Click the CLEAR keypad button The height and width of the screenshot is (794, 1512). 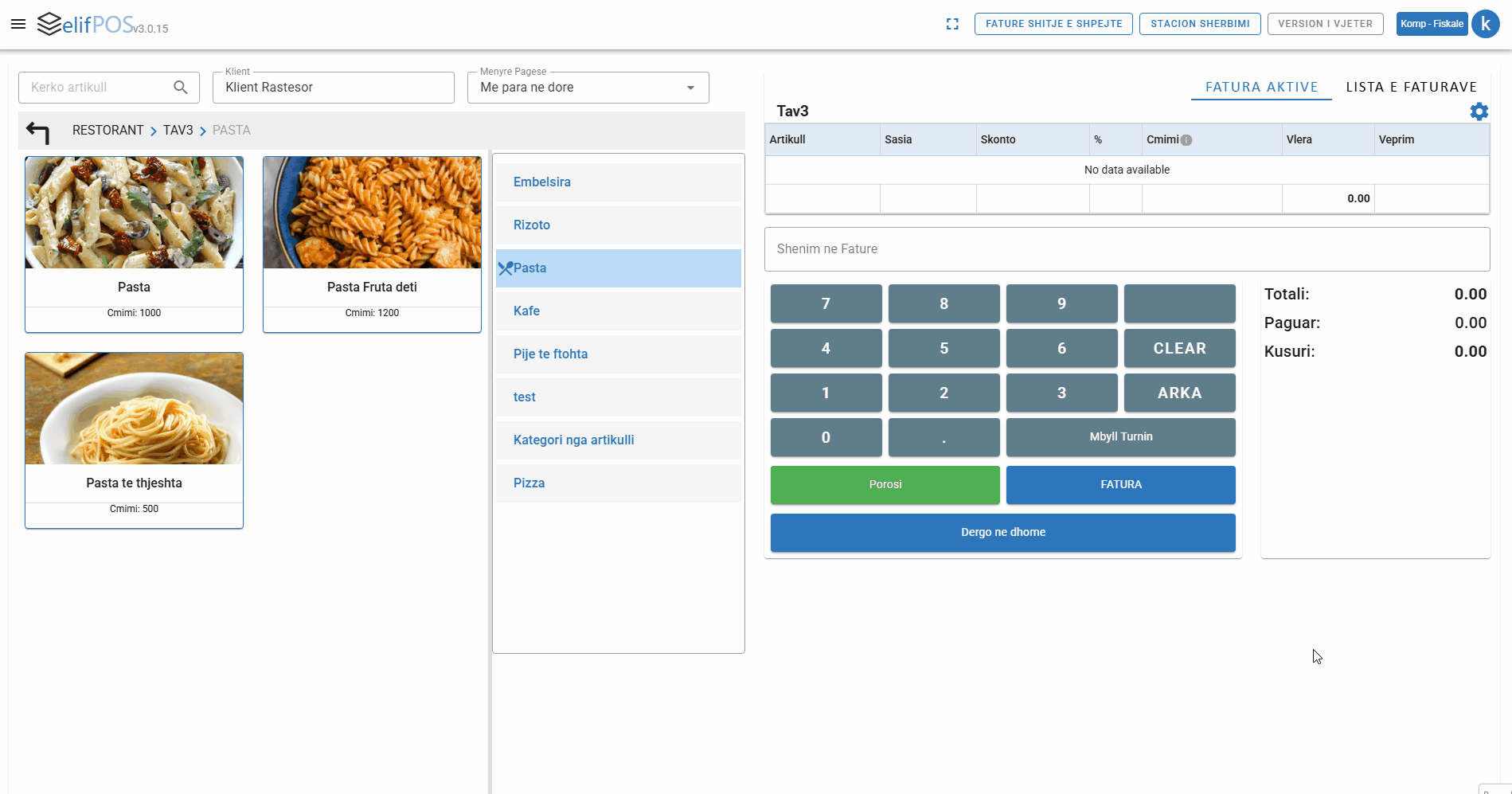(1180, 348)
